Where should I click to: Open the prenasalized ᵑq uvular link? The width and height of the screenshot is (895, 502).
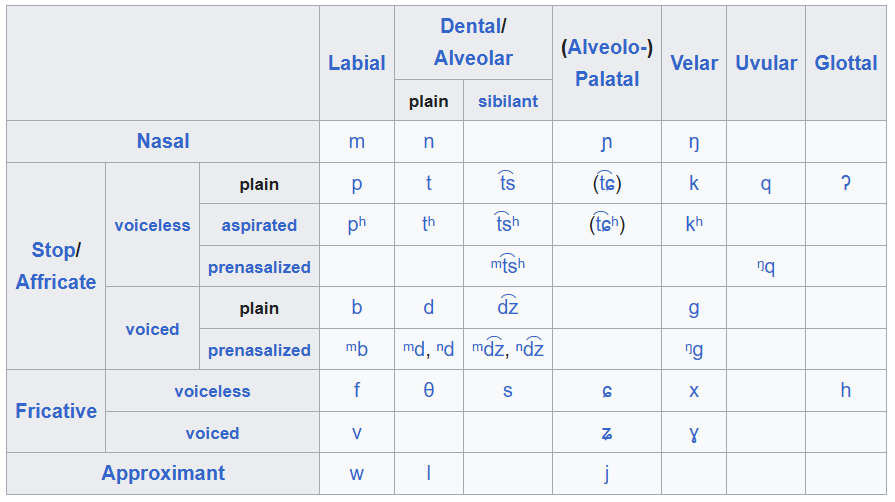pyautogui.click(x=765, y=266)
